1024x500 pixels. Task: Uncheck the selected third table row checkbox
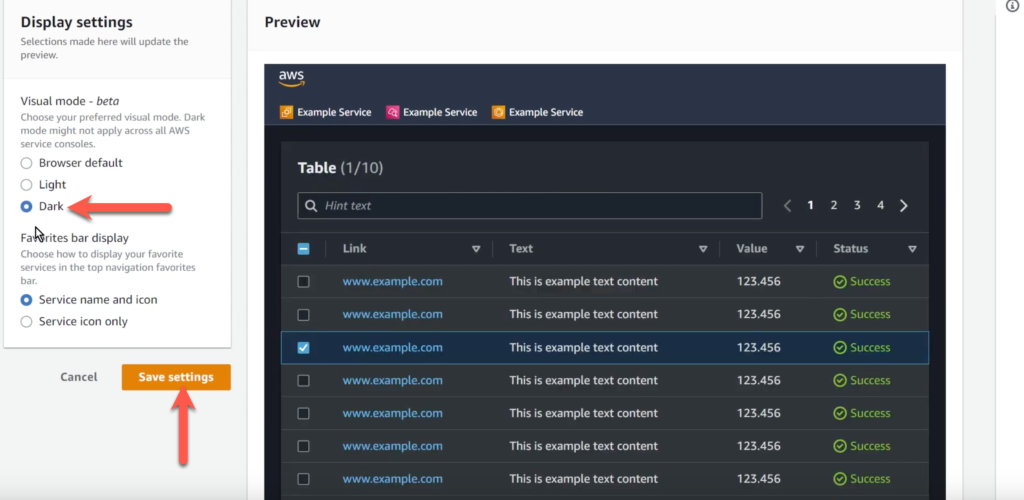pyautogui.click(x=304, y=348)
